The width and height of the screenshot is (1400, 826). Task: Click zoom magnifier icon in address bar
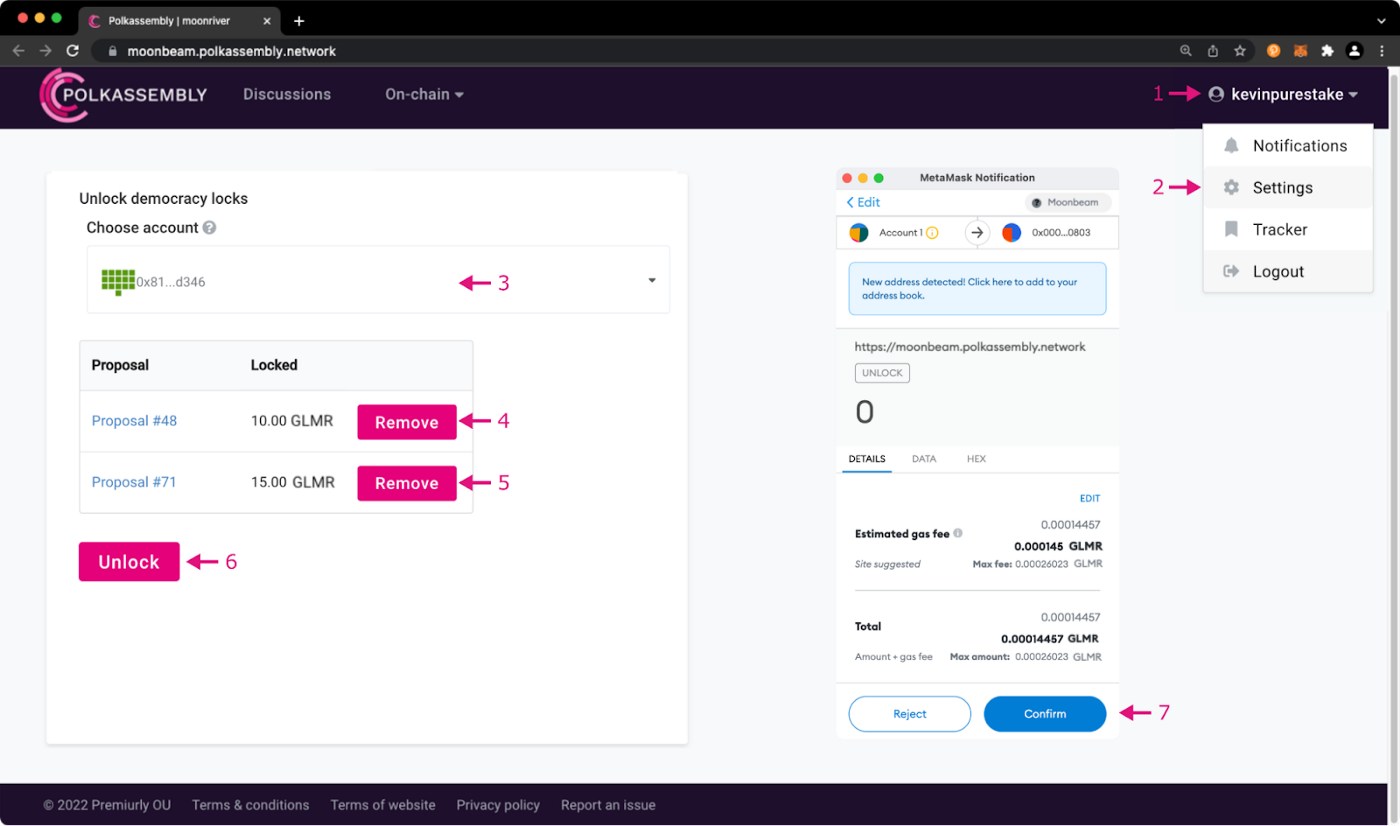point(1186,50)
